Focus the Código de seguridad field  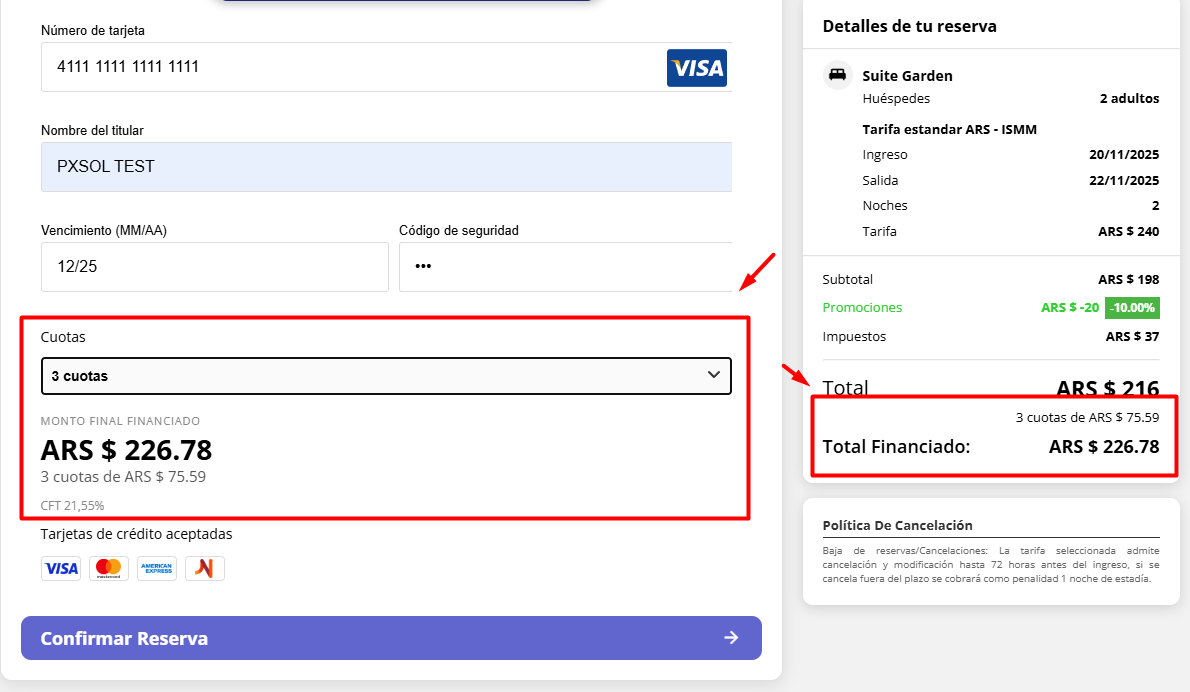pos(565,267)
